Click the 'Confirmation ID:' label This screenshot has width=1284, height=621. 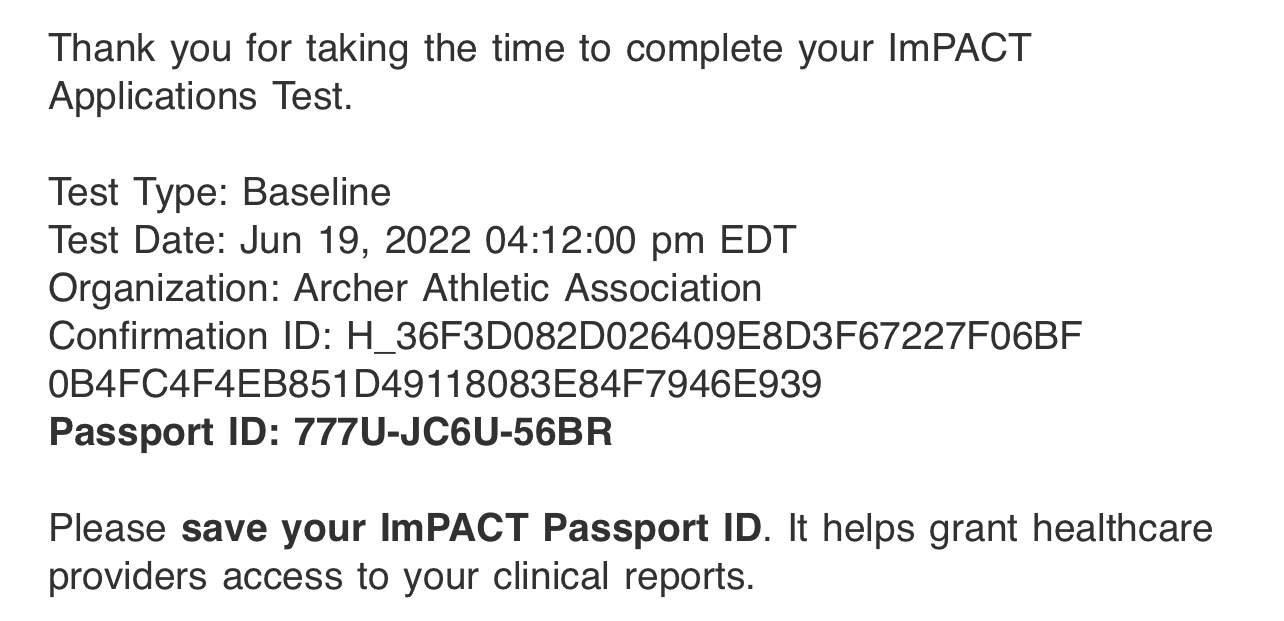[x=191, y=336]
